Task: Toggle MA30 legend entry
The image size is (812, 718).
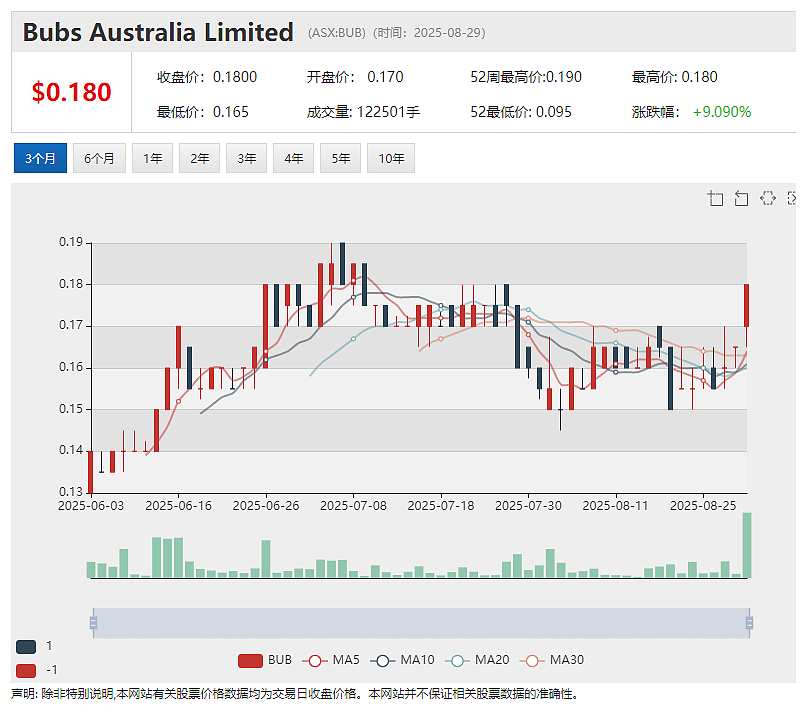Action: point(552,660)
